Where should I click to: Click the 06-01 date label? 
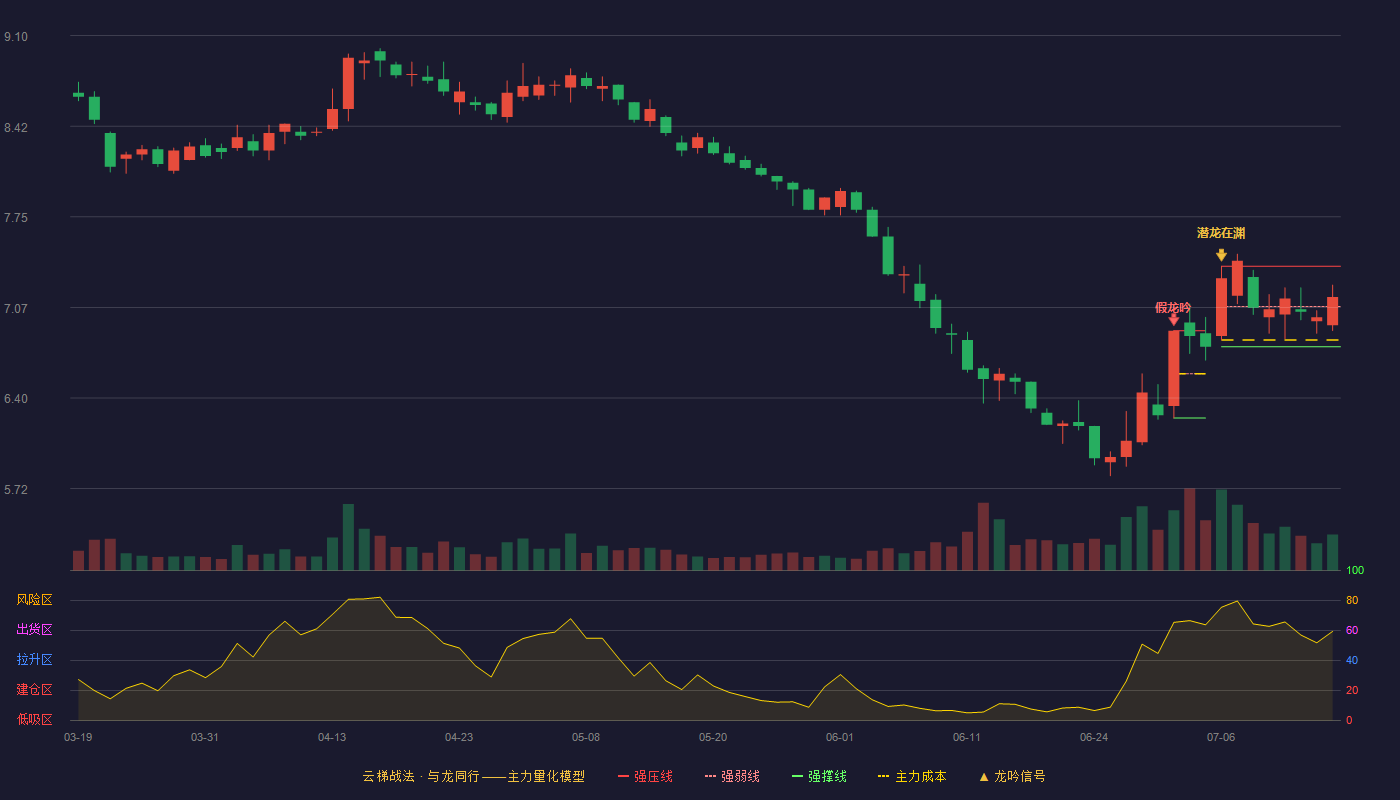[840, 737]
